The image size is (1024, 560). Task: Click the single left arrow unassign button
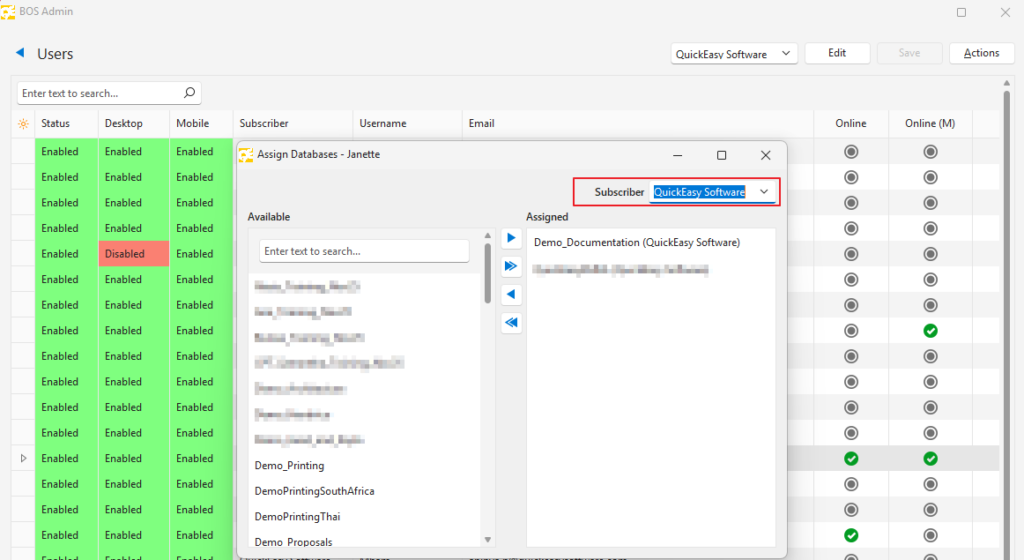[511, 295]
